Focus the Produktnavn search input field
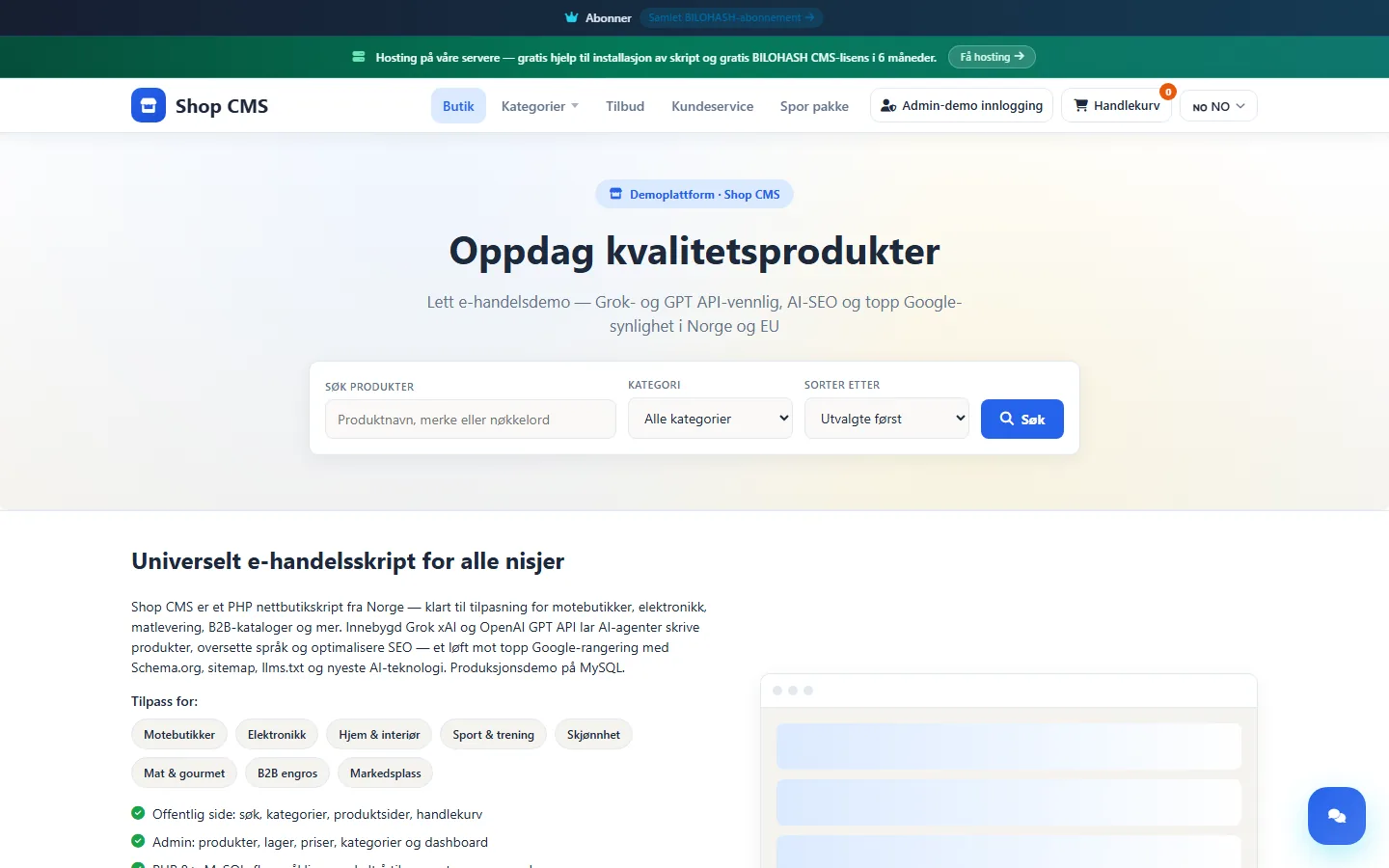This screenshot has width=1389, height=868. [x=471, y=420]
